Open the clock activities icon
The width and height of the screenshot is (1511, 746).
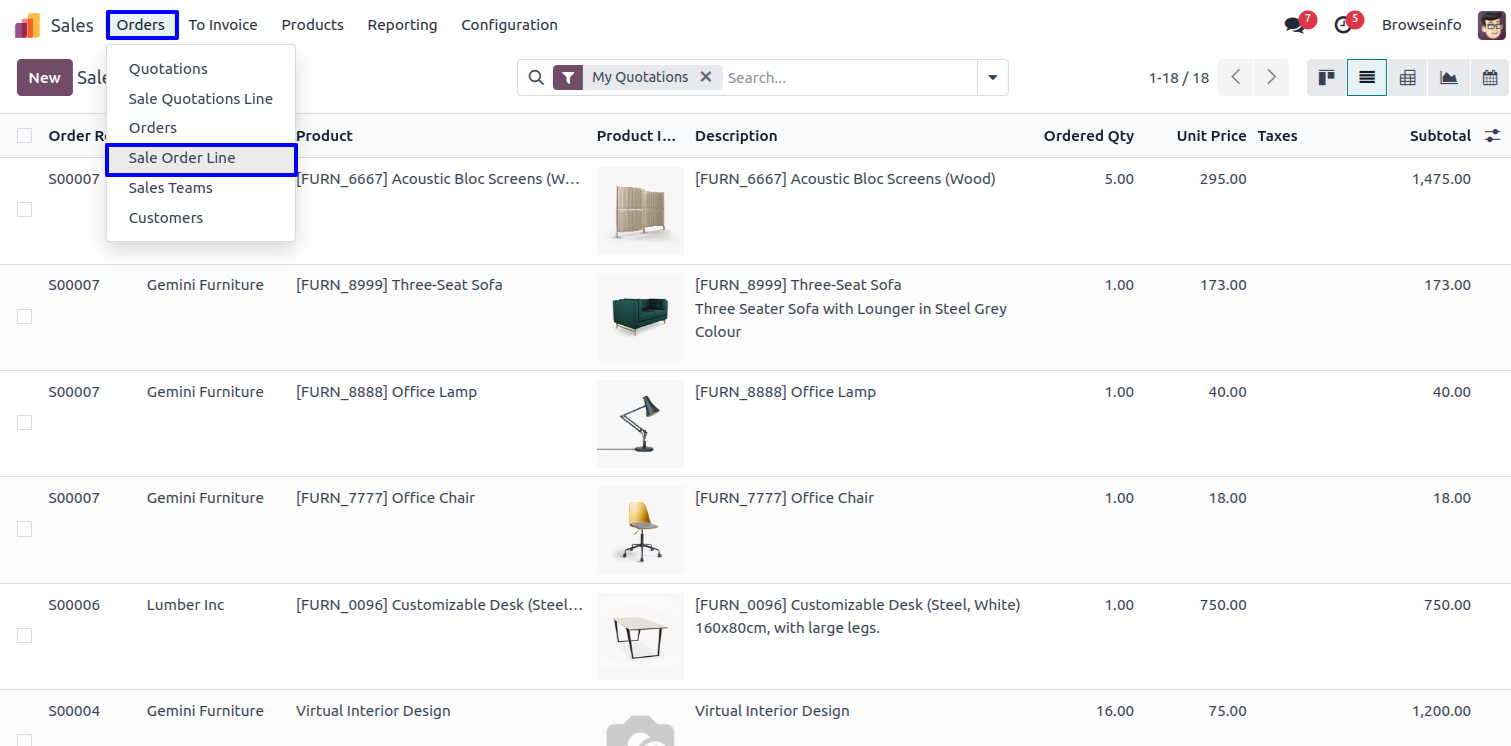point(1343,25)
